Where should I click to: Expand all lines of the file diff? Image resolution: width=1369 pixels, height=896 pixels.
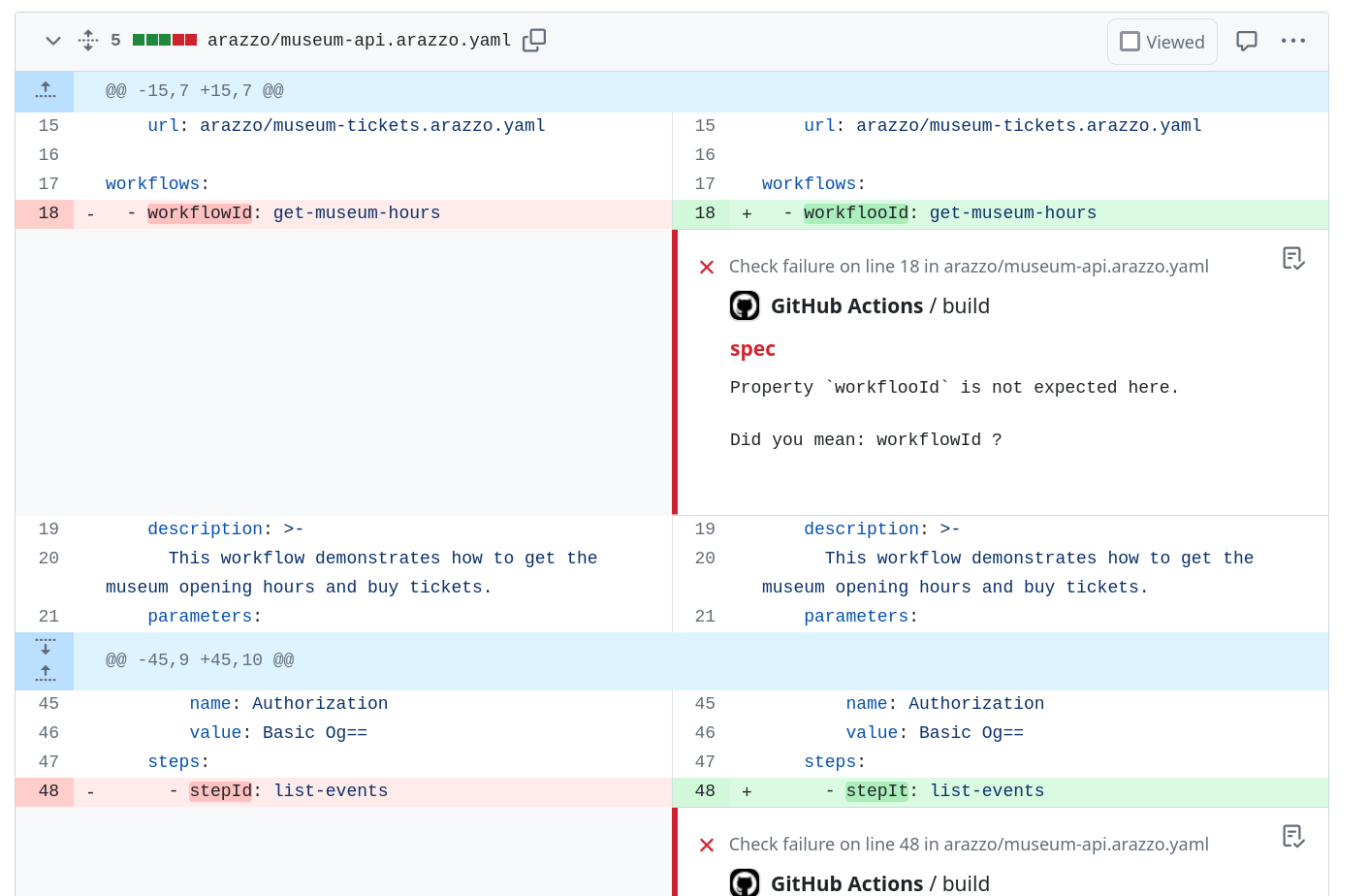pyautogui.click(x=88, y=41)
